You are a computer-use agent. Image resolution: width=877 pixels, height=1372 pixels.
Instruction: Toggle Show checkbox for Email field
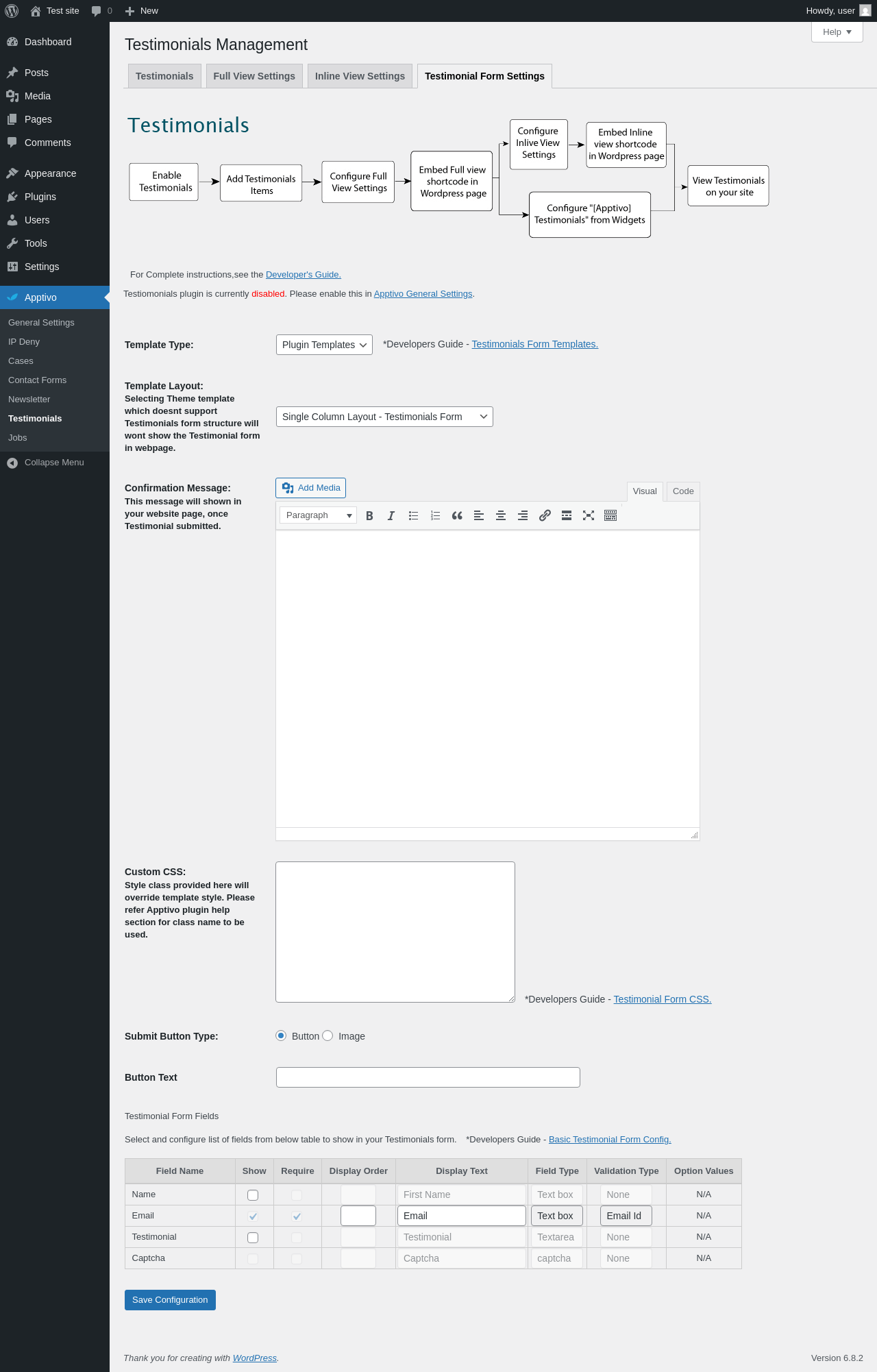253,1216
